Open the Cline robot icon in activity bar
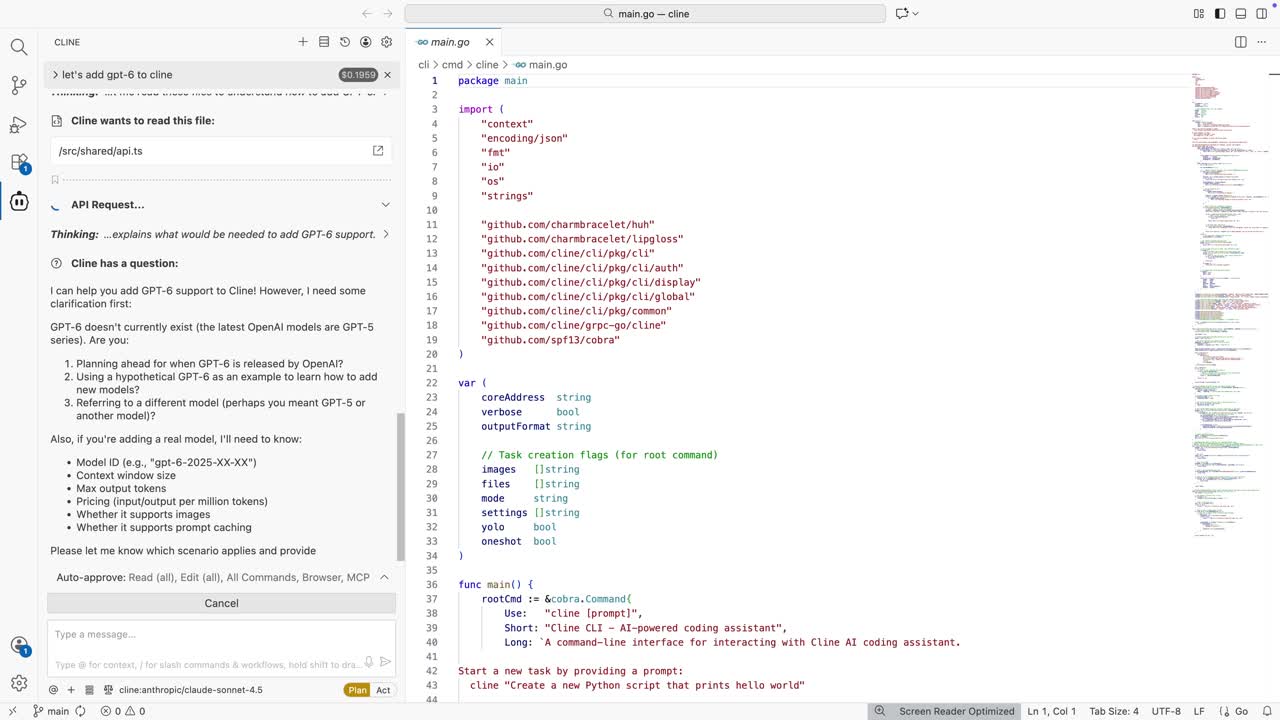The height and width of the screenshot is (720, 1280). (x=19, y=201)
